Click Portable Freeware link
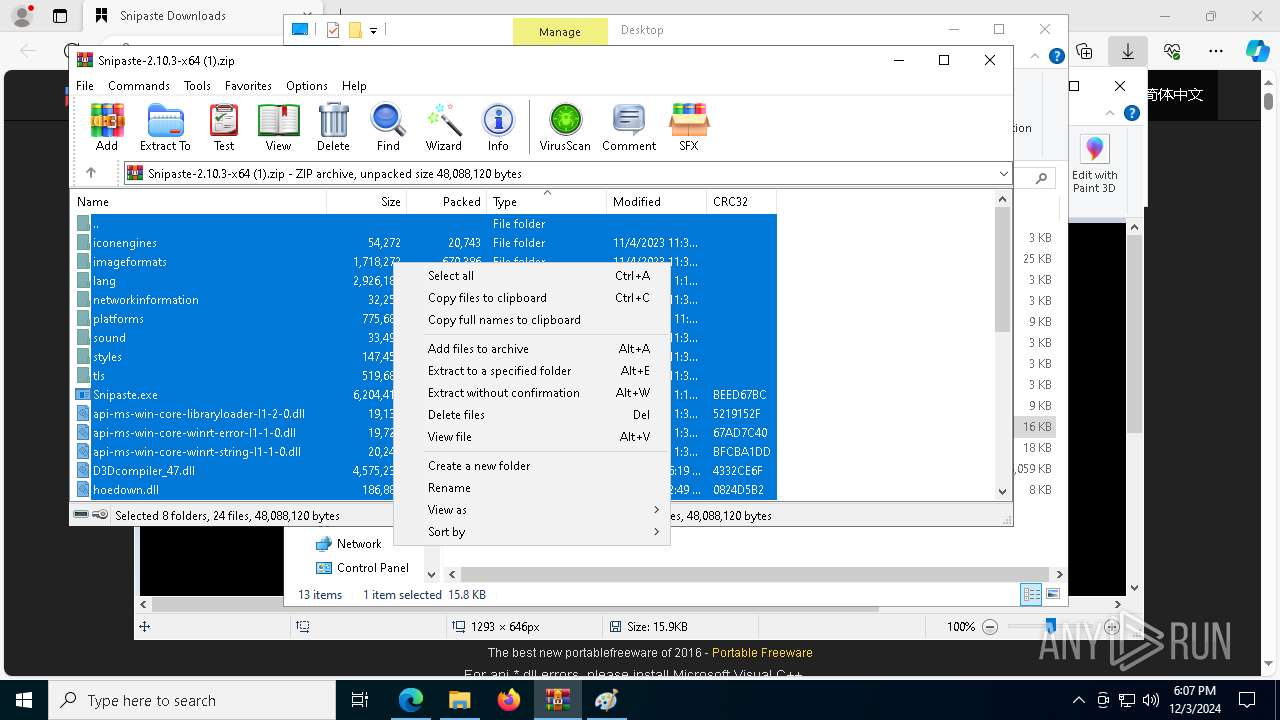Viewport: 1280px width, 720px height. (x=762, y=653)
